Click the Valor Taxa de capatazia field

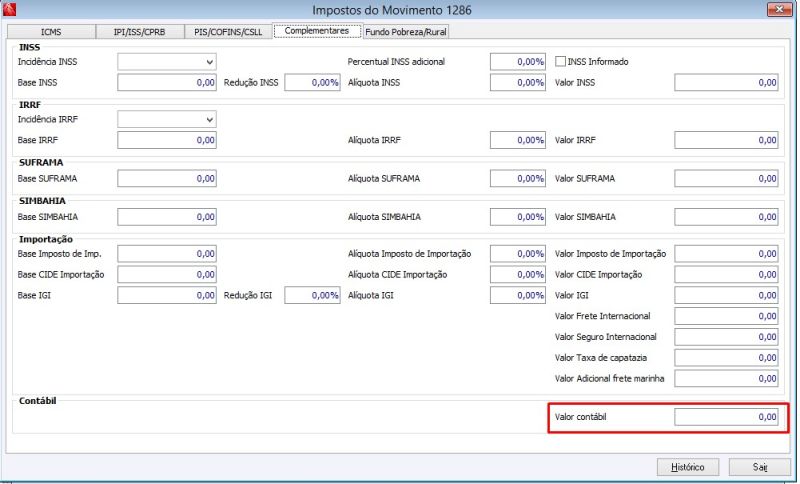coord(727,358)
